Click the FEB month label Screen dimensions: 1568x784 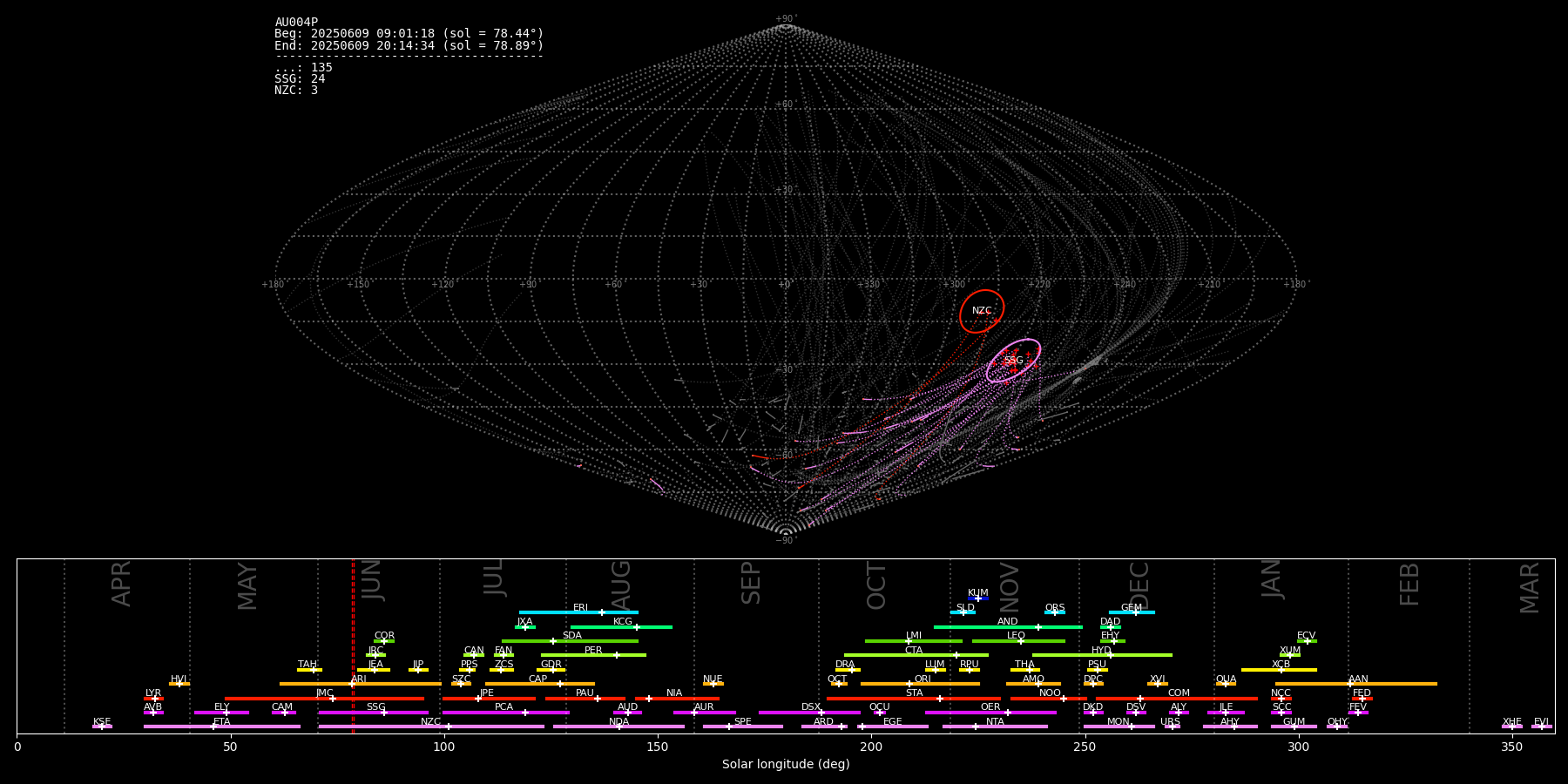(1409, 585)
